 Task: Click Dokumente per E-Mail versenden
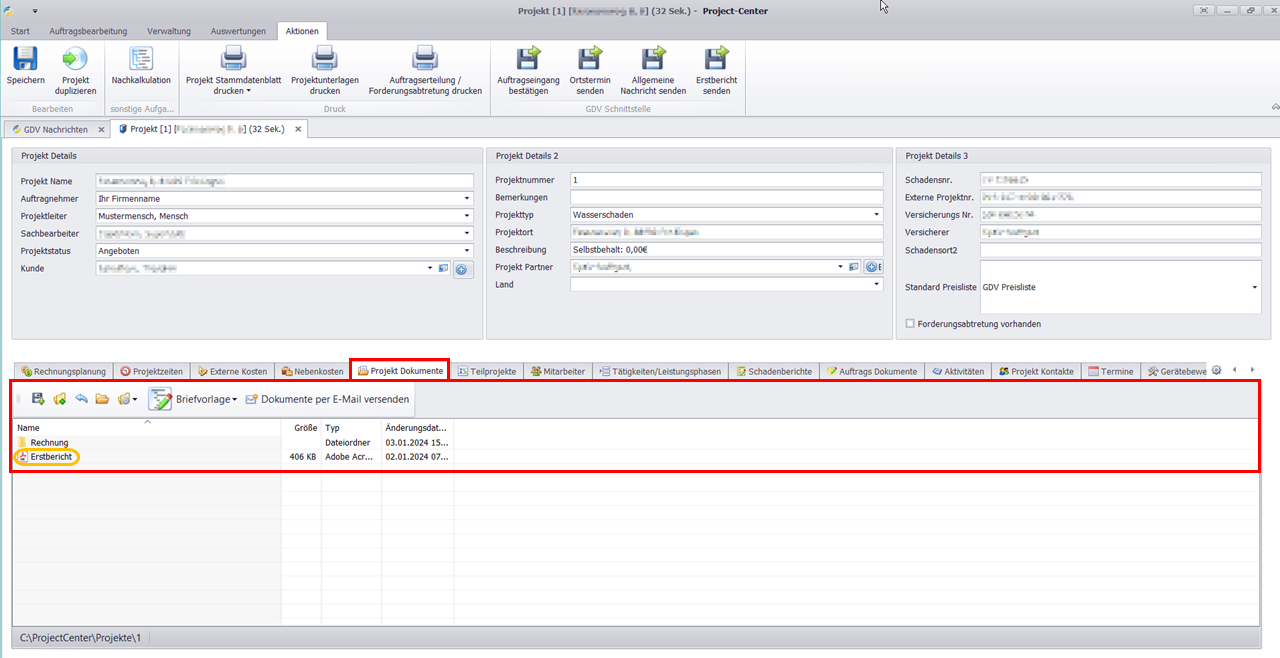[326, 399]
